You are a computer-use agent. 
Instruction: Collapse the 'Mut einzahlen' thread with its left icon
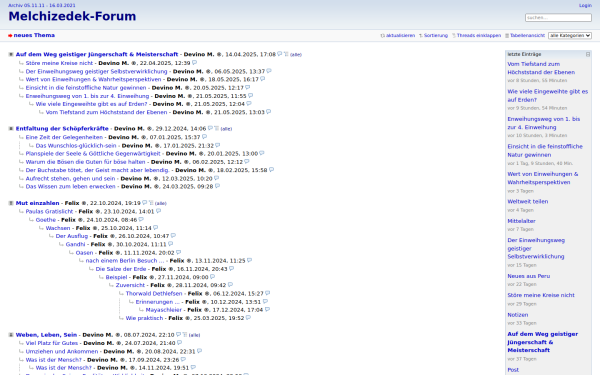tap(11, 203)
